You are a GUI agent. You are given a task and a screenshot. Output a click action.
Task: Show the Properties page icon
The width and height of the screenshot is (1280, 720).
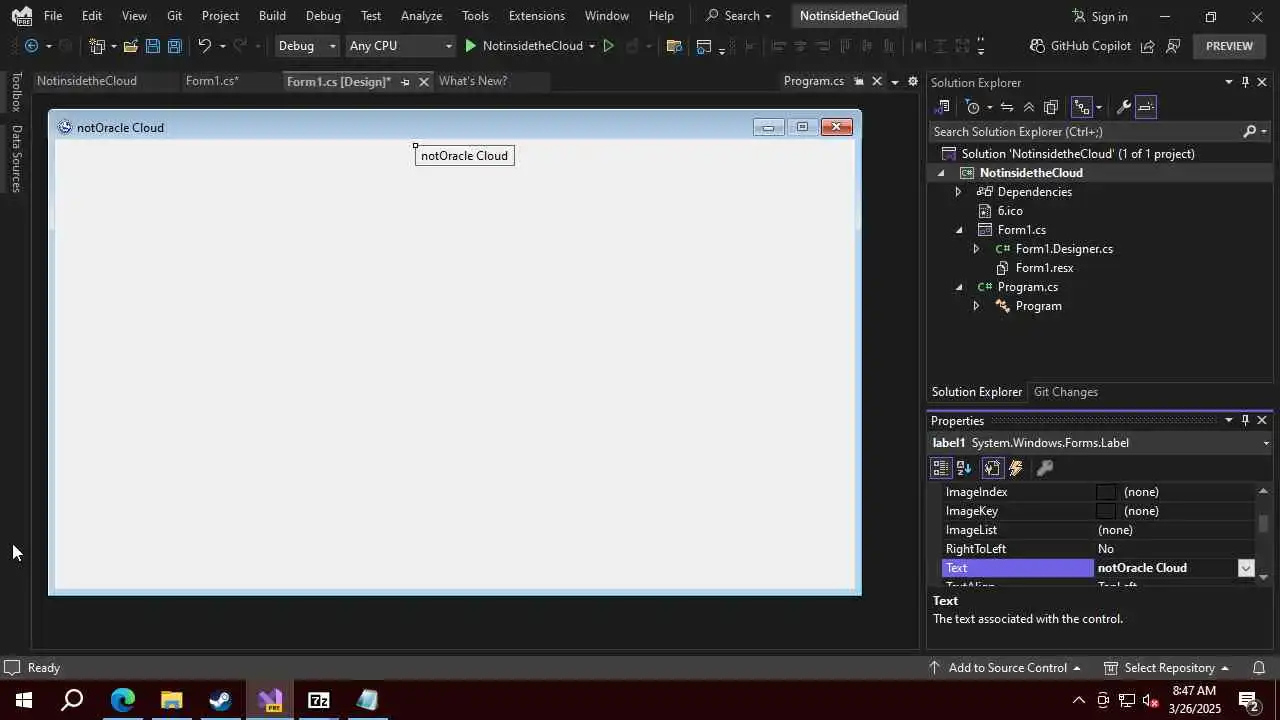(x=992, y=468)
